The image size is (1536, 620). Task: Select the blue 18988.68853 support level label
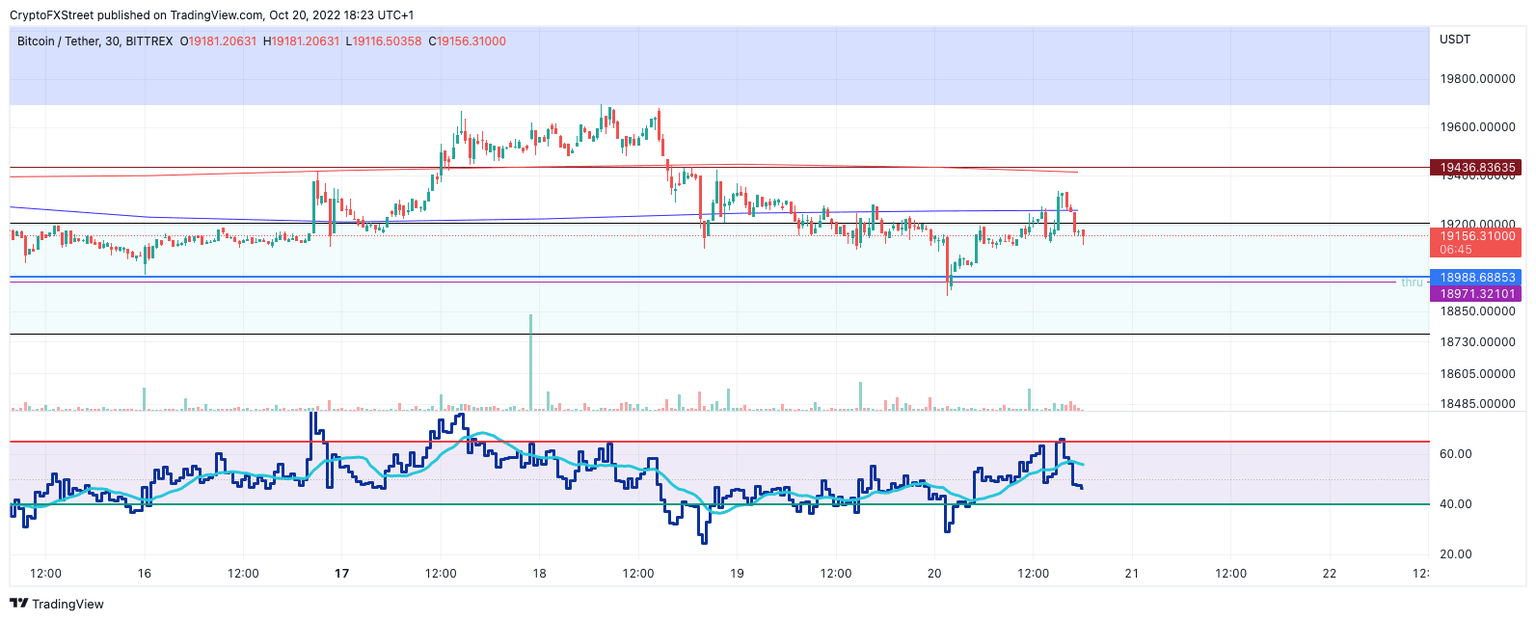pyautogui.click(x=1478, y=277)
